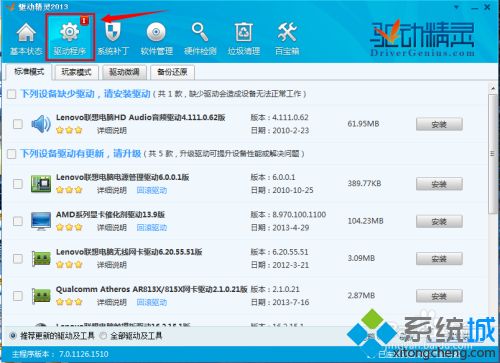
Task: Install the AMD 13.9 graphics driver
Action: tap(439, 221)
